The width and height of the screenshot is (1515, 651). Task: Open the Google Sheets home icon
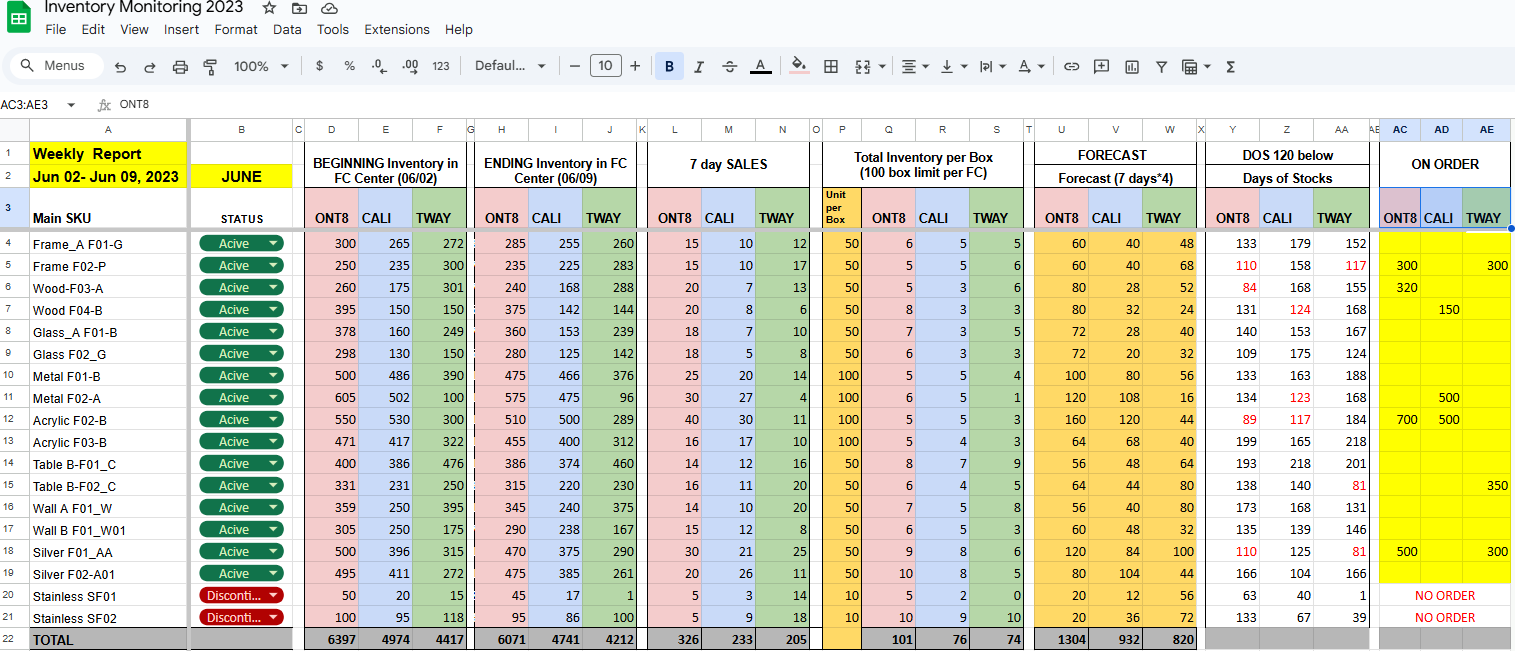[20, 17]
